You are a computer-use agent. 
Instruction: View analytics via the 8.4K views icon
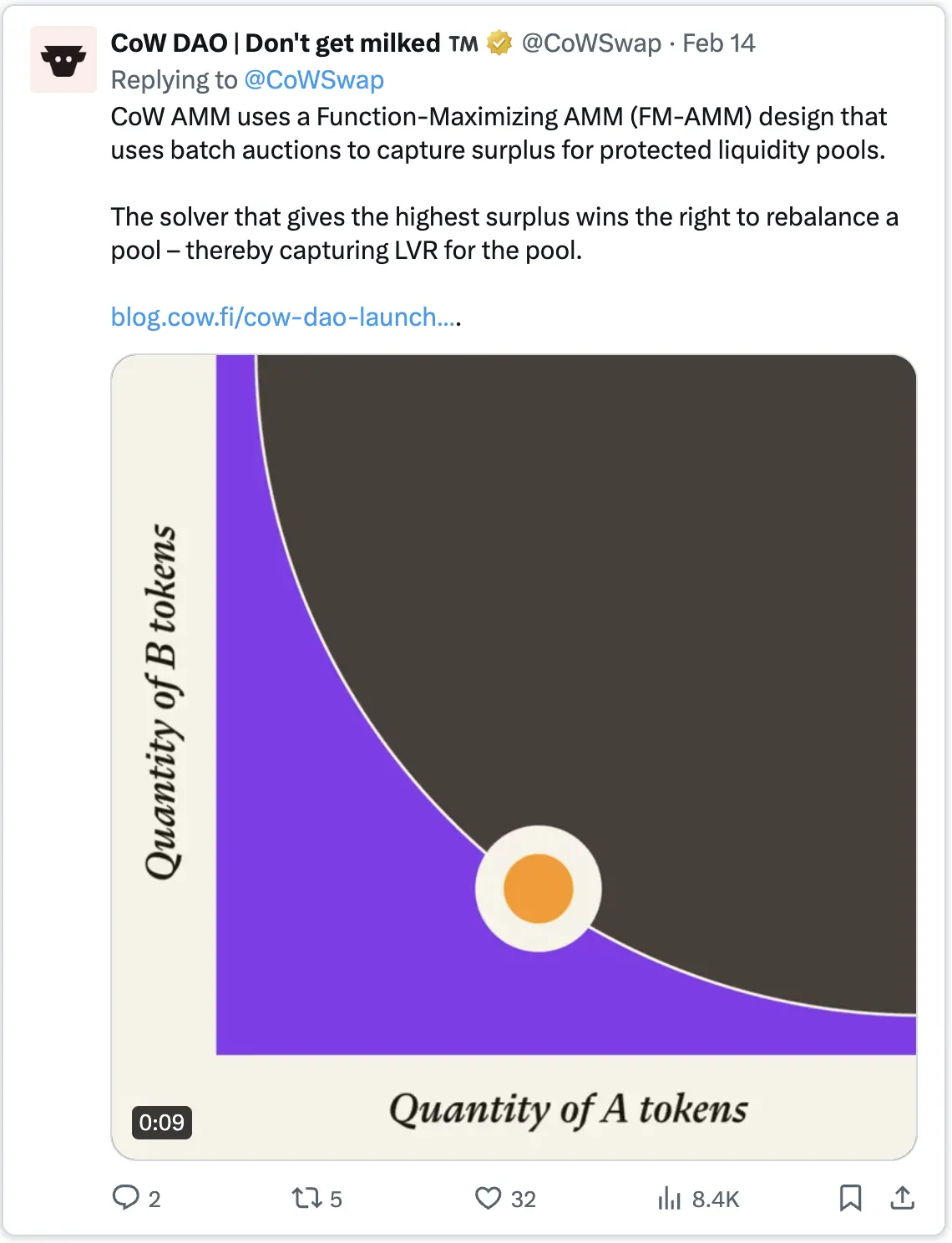tap(669, 1199)
